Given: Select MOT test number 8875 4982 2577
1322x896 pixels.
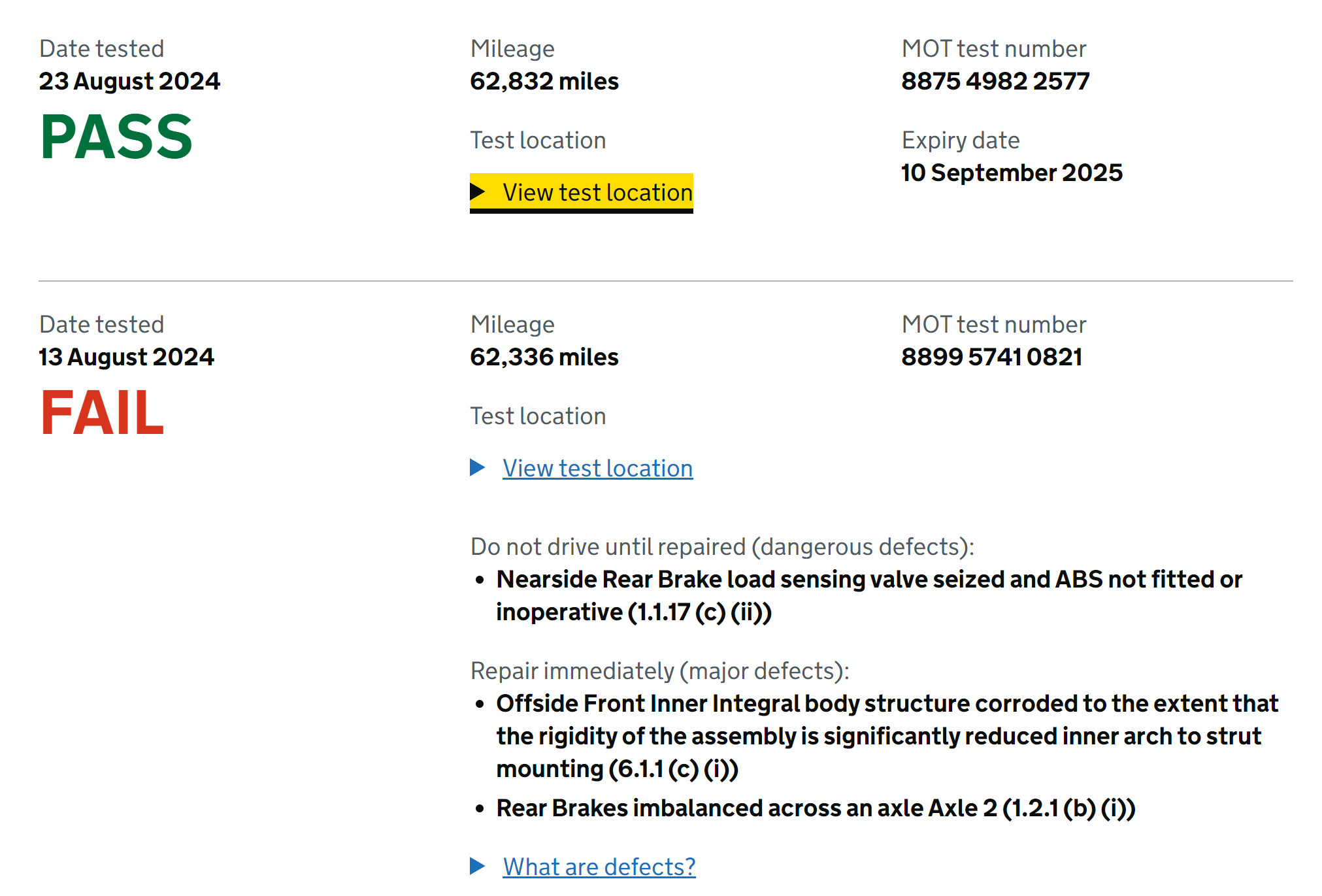Looking at the screenshot, I should pyautogui.click(x=995, y=82).
